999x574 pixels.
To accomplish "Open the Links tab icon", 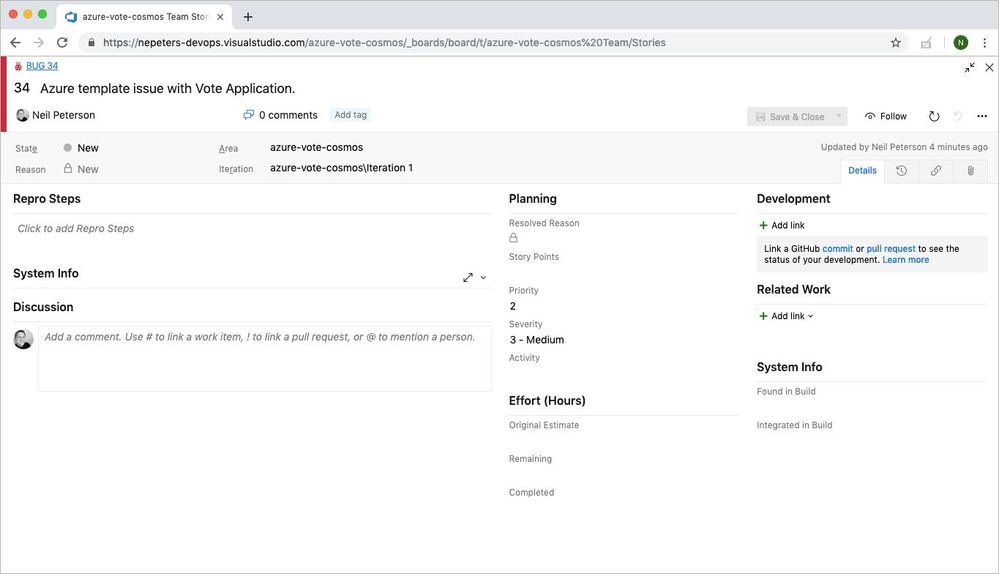I will pyautogui.click(x=936, y=170).
